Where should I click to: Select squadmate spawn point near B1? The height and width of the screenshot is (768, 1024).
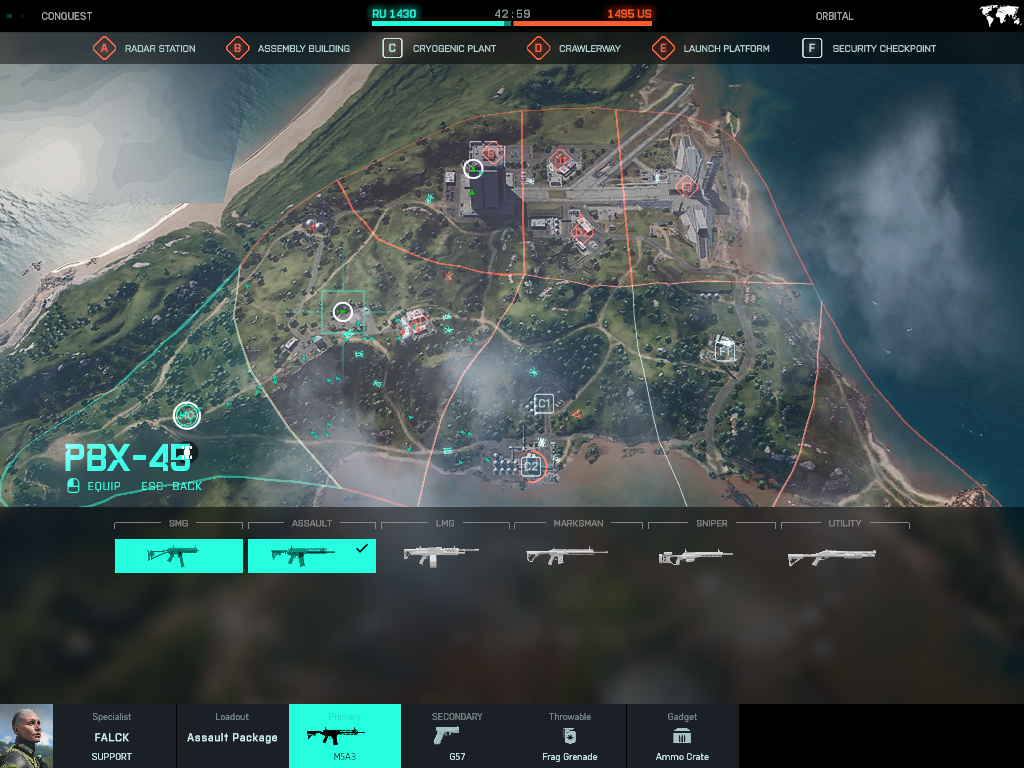click(473, 169)
